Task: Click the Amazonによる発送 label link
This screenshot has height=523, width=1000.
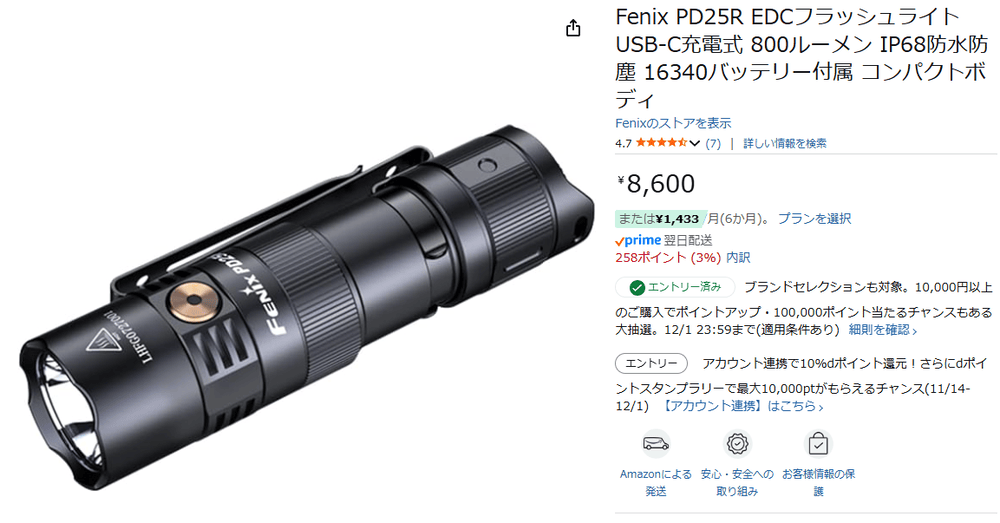Action: pos(656,483)
